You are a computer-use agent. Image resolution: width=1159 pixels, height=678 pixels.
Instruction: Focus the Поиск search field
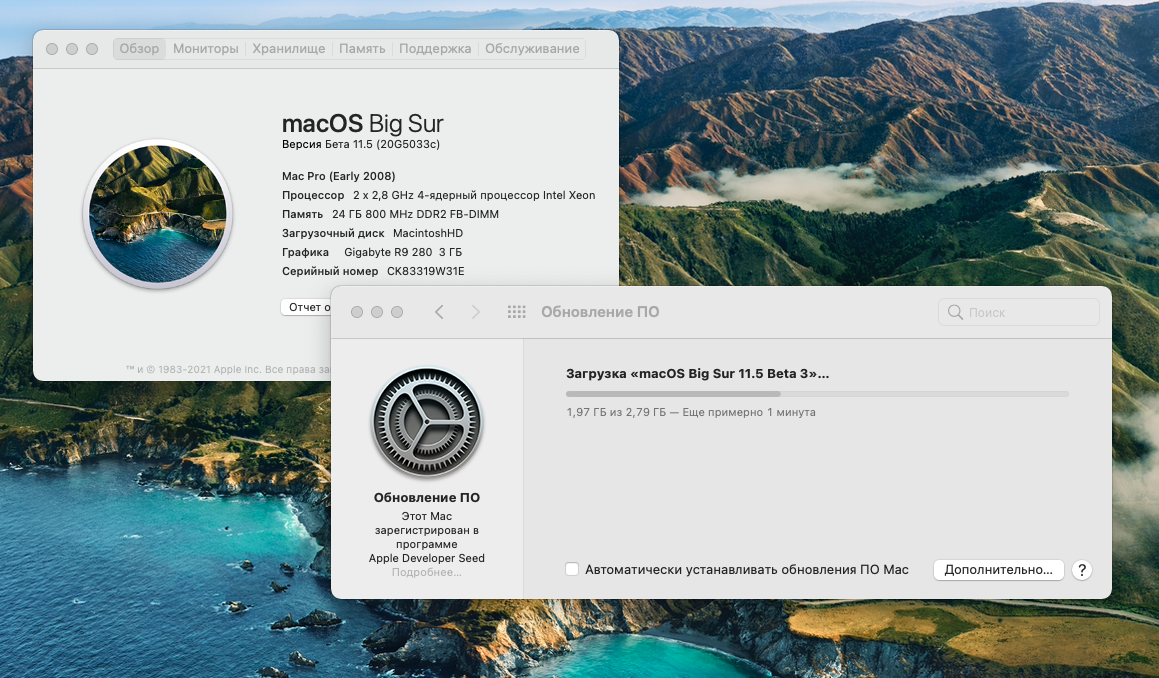1019,312
